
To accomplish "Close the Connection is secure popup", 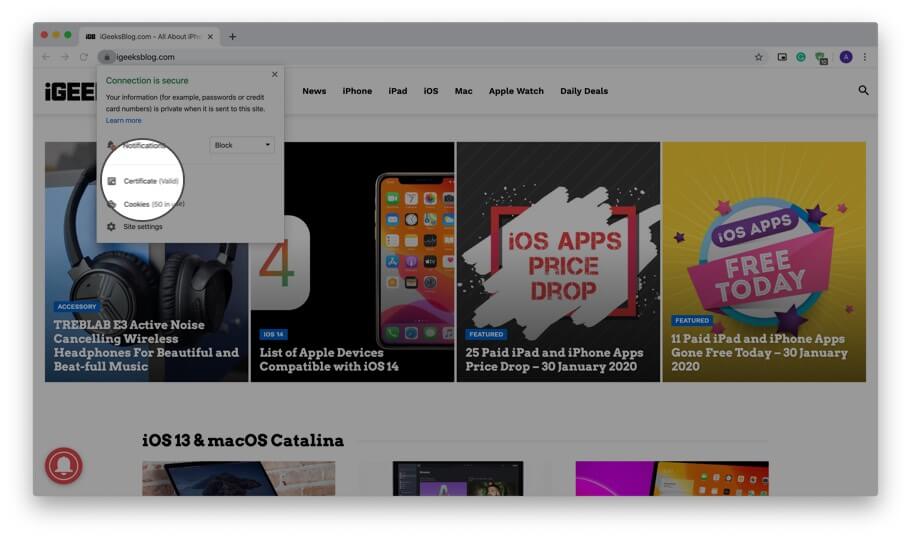I will pyautogui.click(x=275, y=74).
